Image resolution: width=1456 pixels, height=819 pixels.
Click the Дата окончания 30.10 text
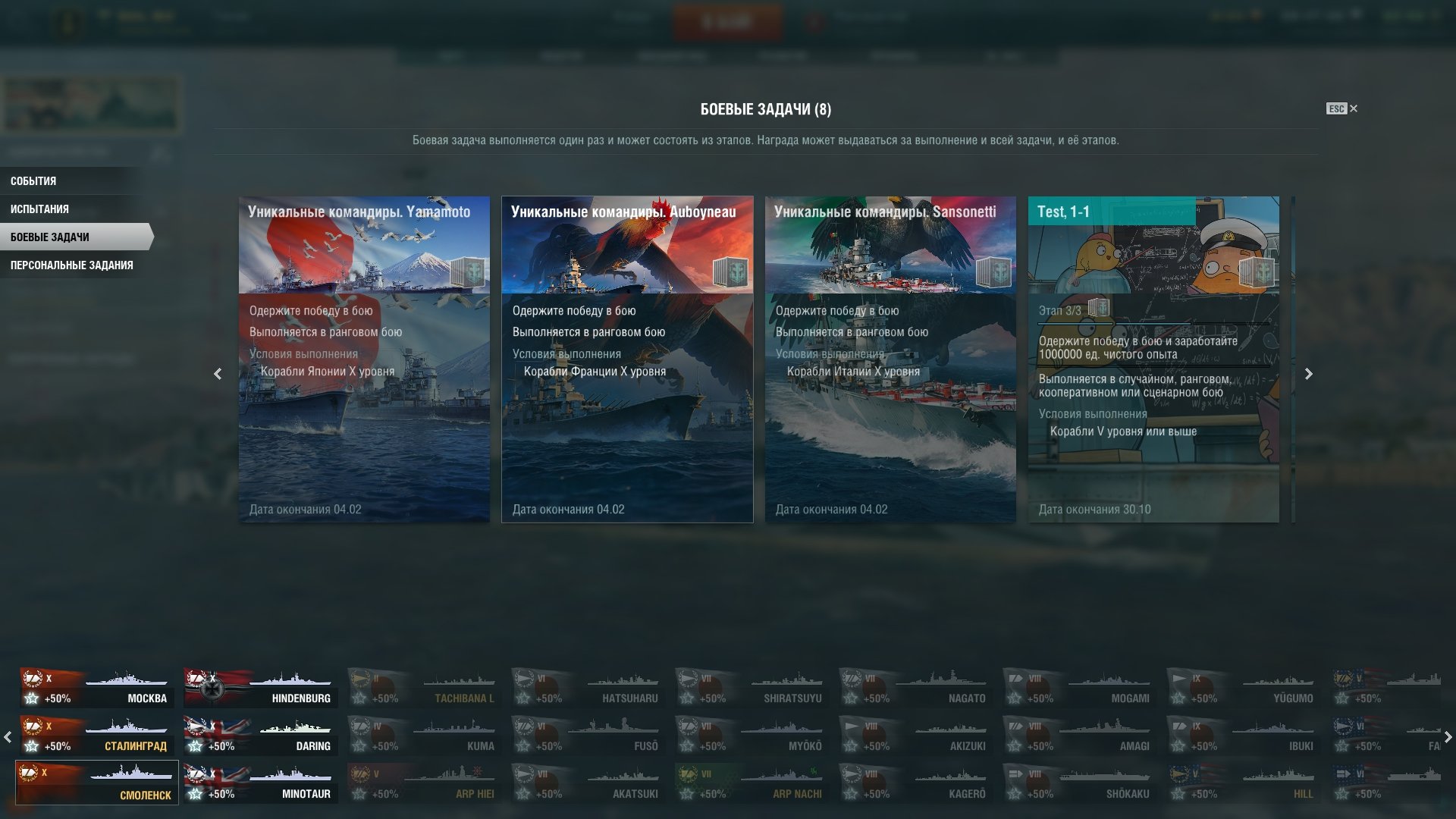click(1094, 510)
